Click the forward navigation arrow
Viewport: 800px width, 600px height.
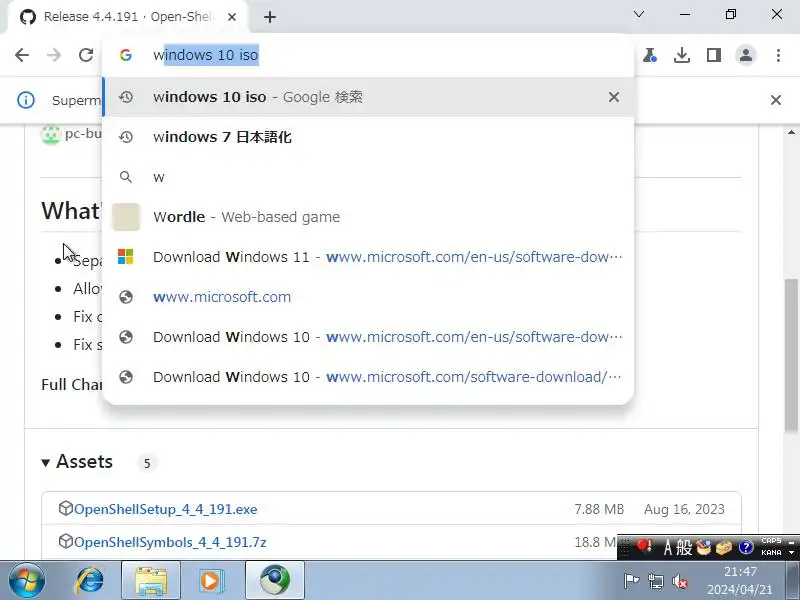[x=54, y=55]
